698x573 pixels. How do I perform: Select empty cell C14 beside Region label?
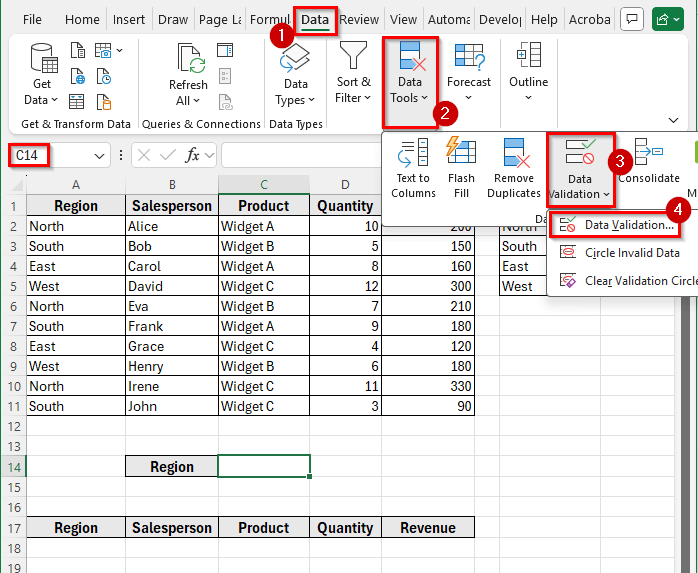click(x=264, y=467)
